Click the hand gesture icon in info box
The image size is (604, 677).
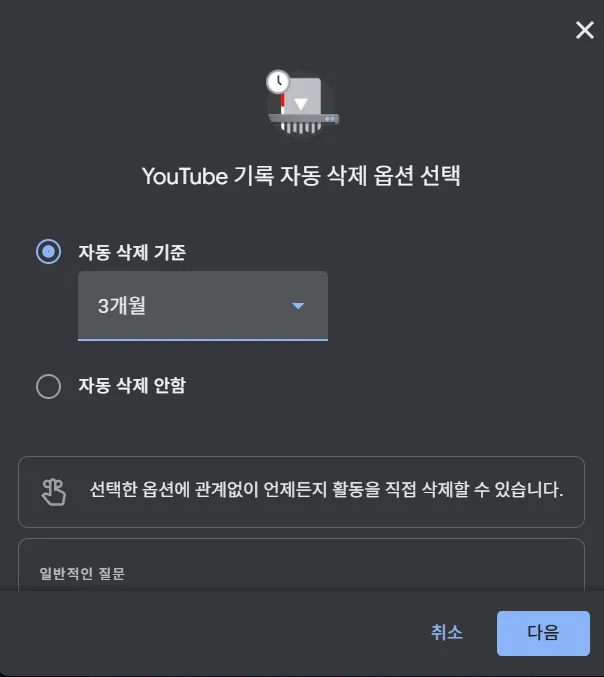coord(54,492)
